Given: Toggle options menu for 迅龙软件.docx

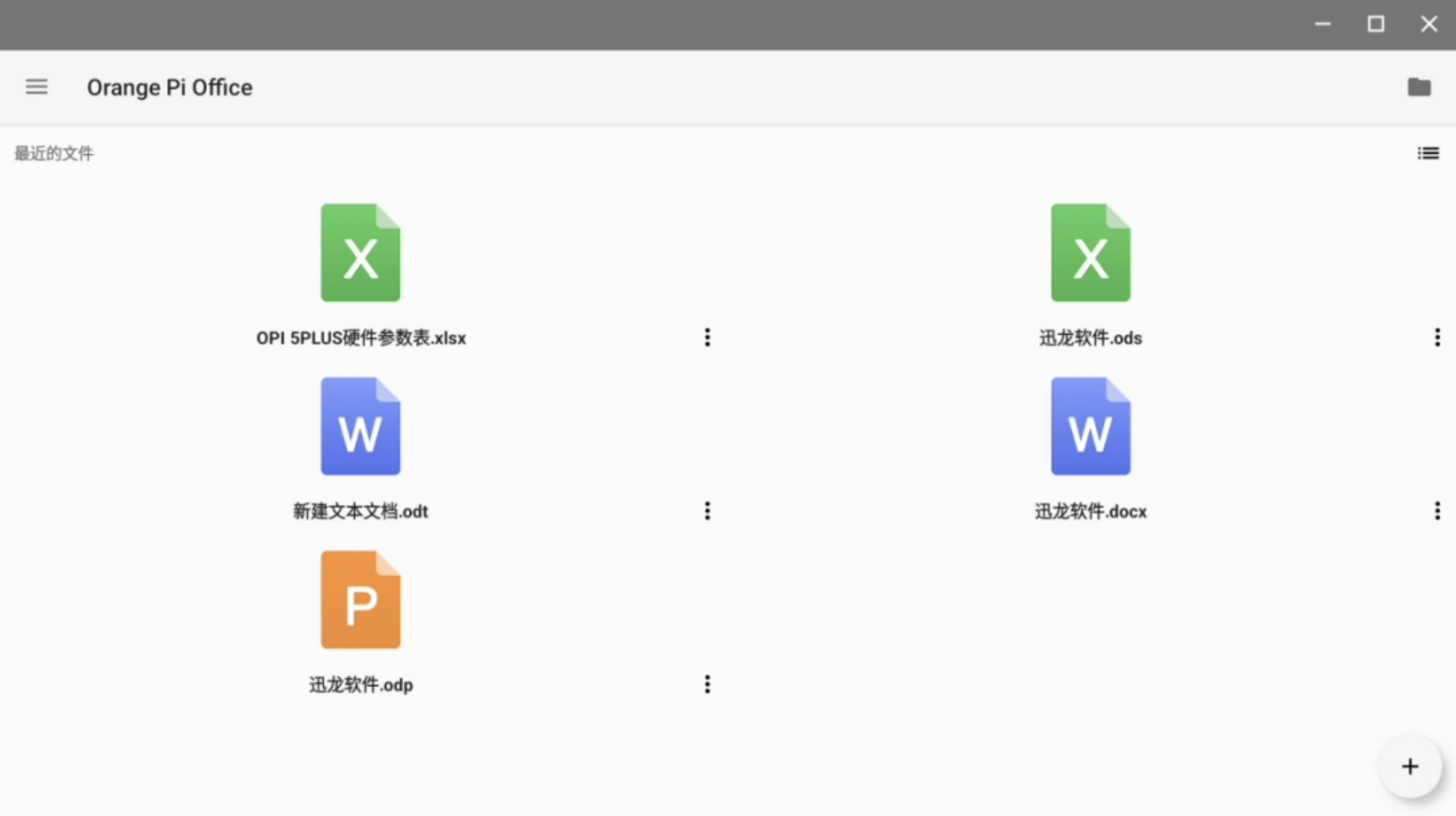Looking at the screenshot, I should point(1438,511).
